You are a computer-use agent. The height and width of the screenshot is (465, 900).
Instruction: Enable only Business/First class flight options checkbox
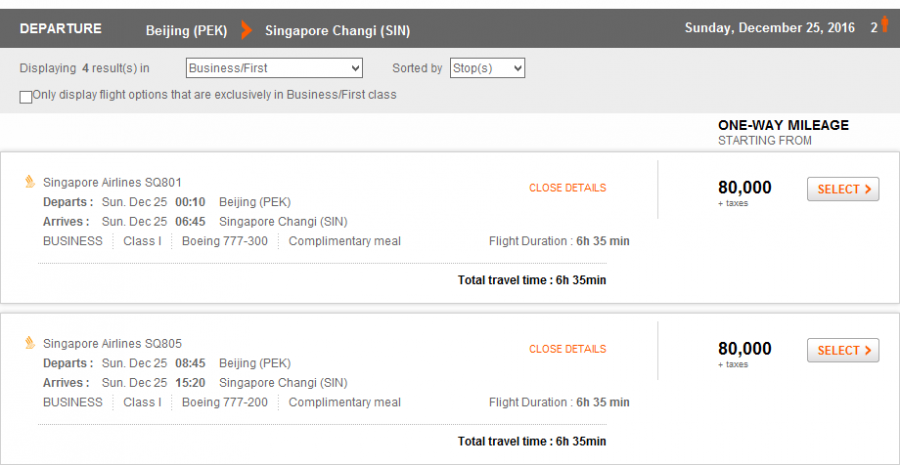pos(25,96)
